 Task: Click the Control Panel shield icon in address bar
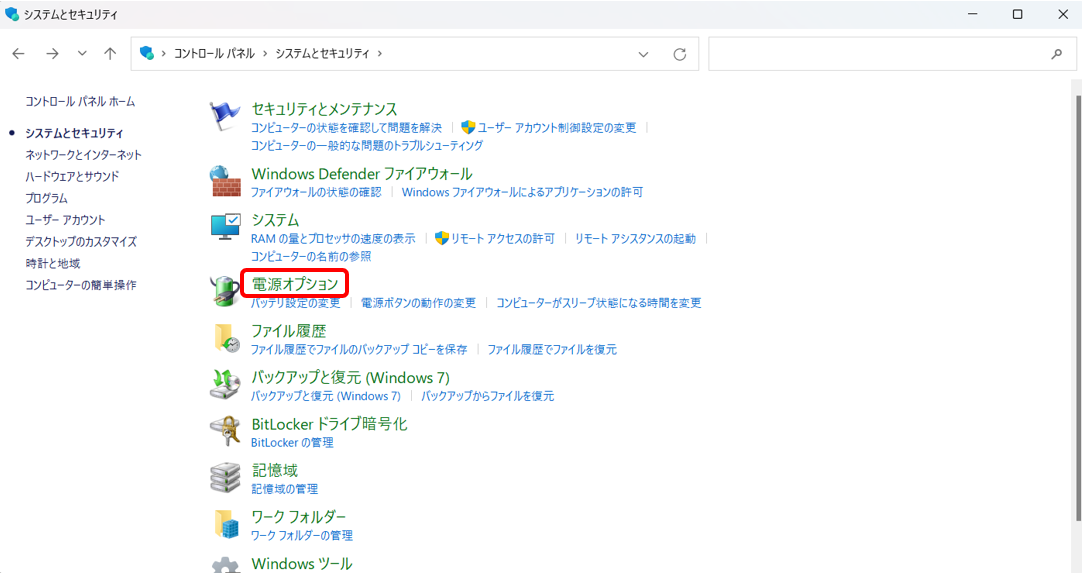pyautogui.click(x=146, y=53)
